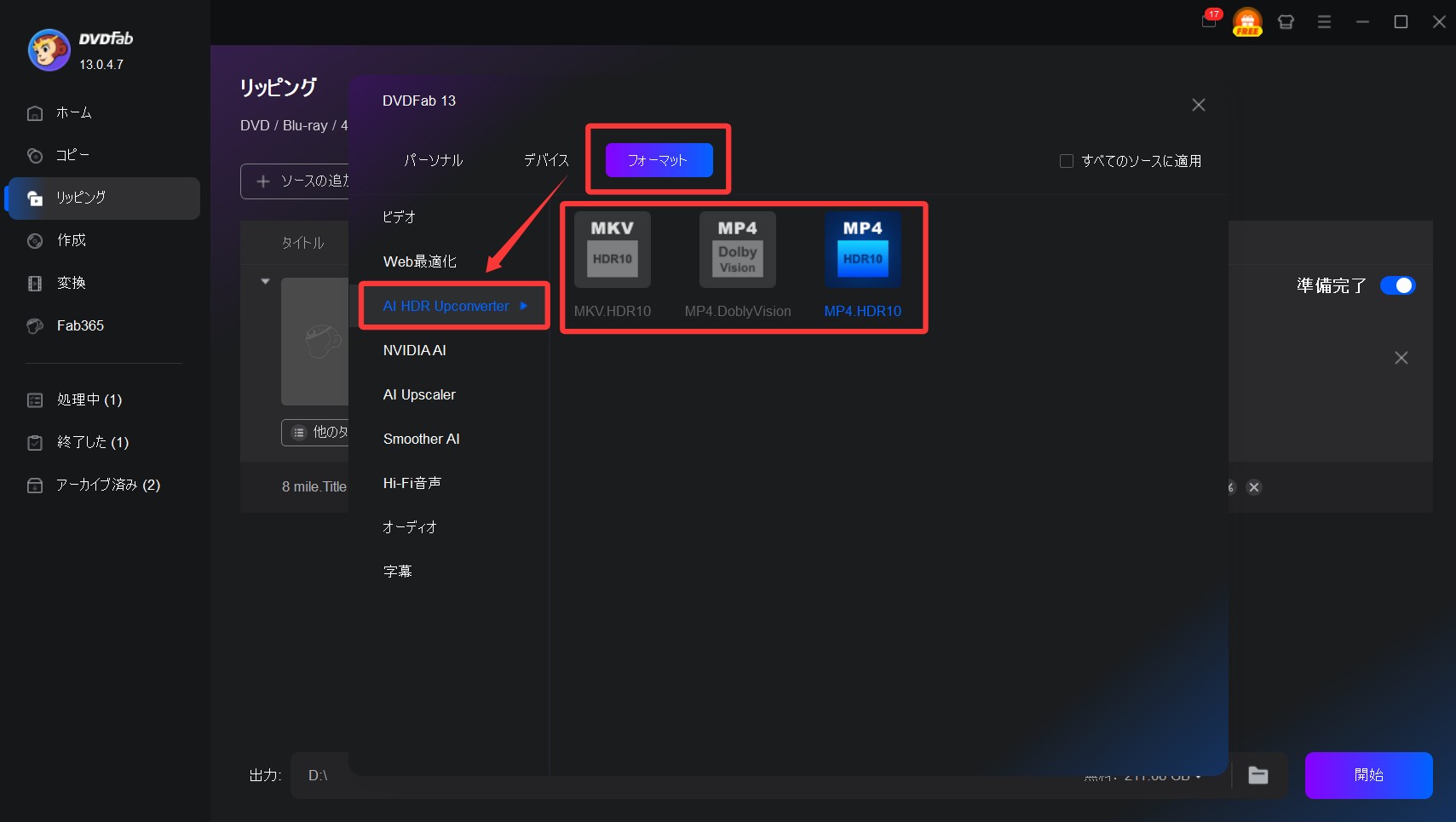Screen dimensions: 1456x822
Task: Open Fab365 in the sidebar
Action: point(104,325)
